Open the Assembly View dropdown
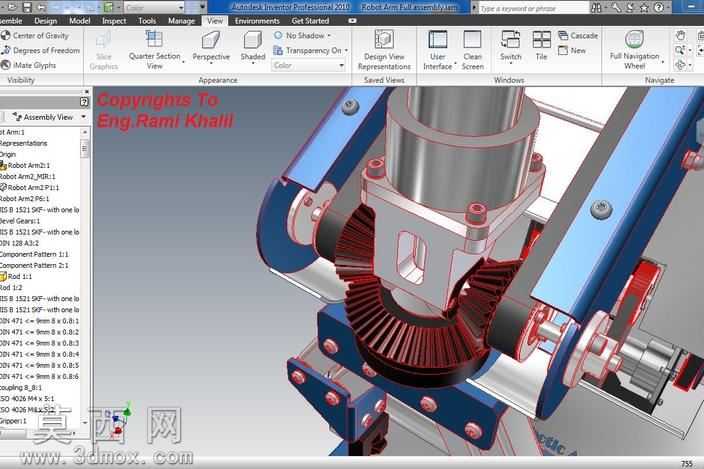 pos(84,117)
